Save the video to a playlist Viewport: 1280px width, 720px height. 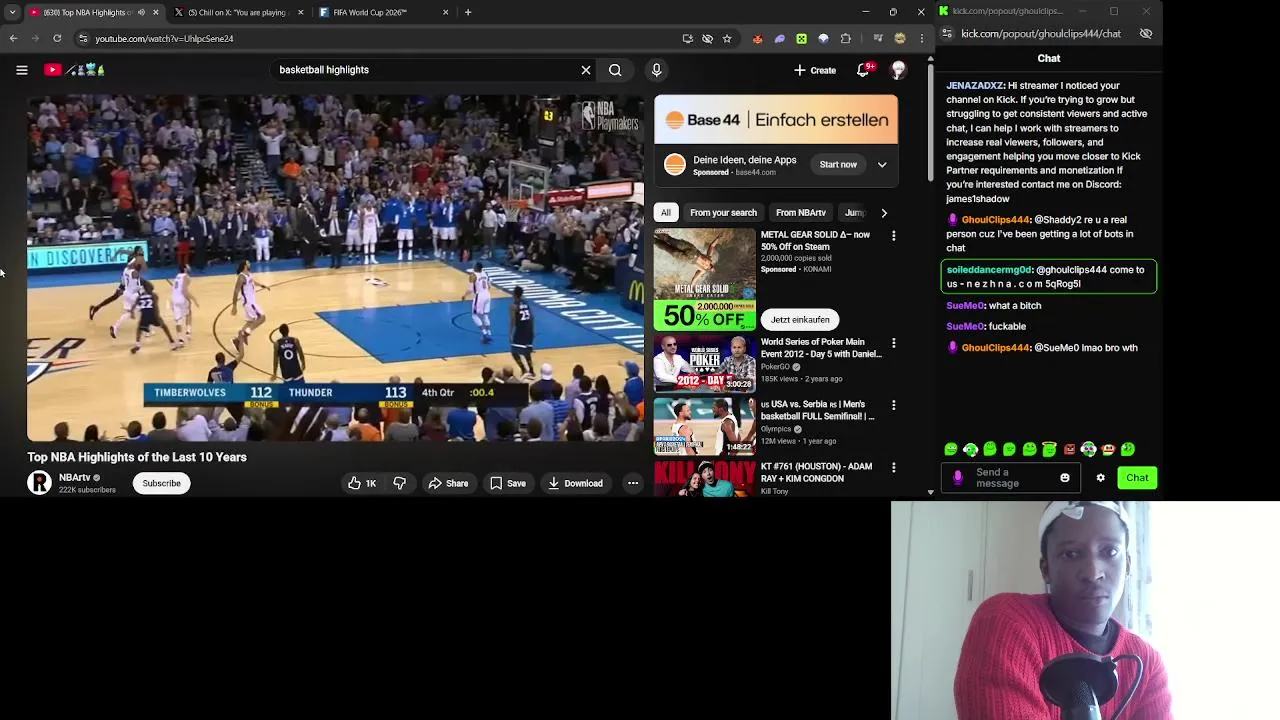(507, 483)
